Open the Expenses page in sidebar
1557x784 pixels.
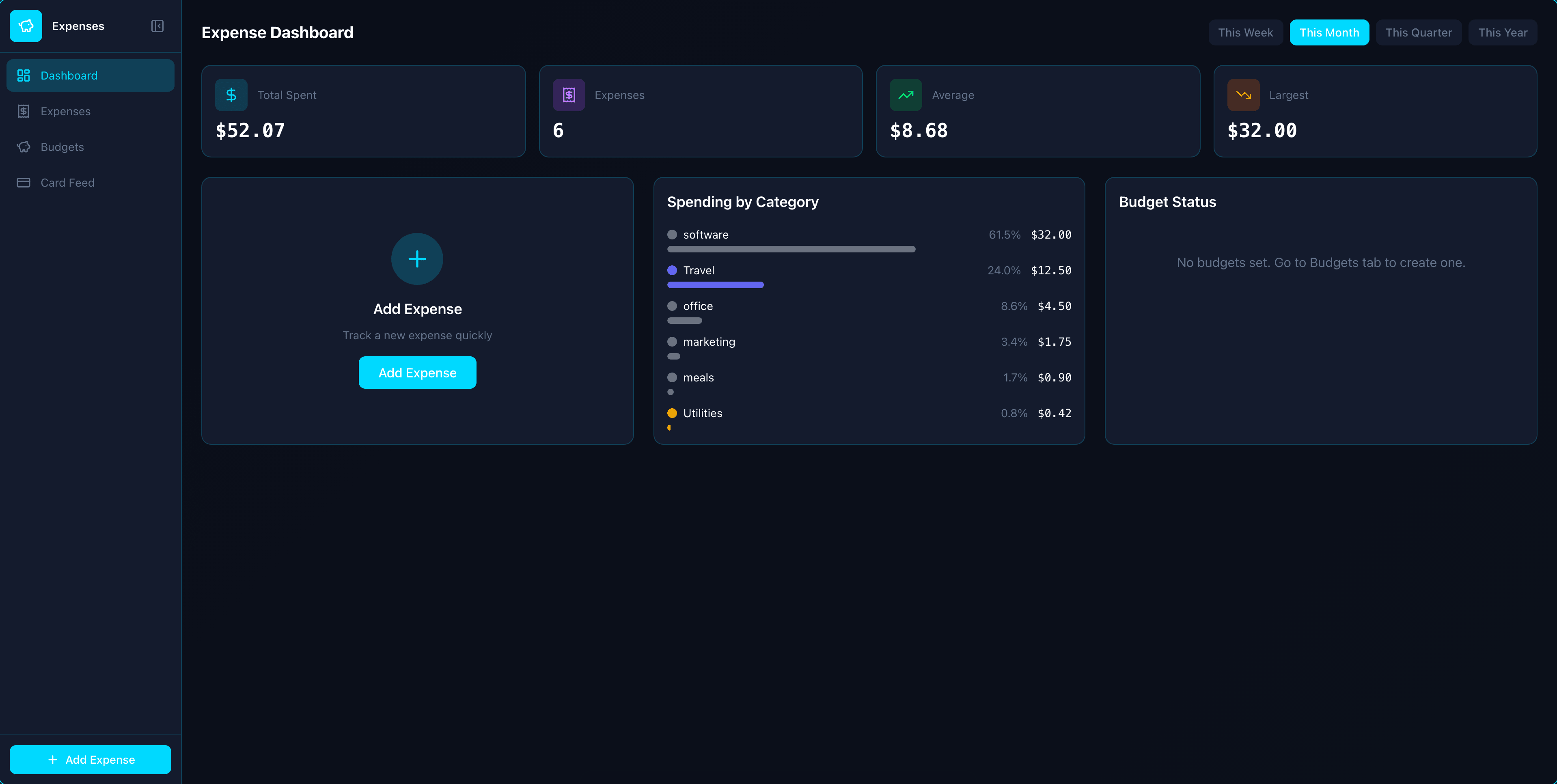(x=91, y=111)
